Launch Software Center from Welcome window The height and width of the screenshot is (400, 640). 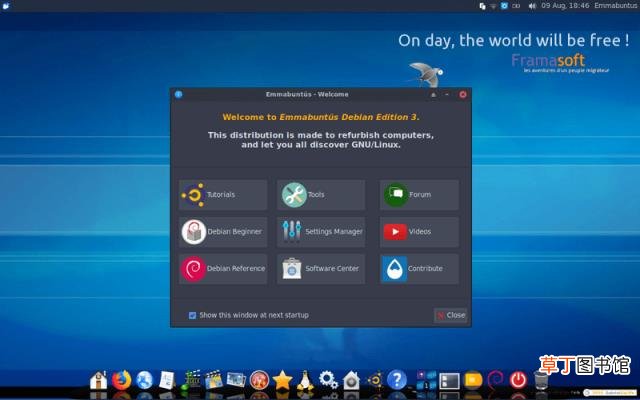pos(321,269)
